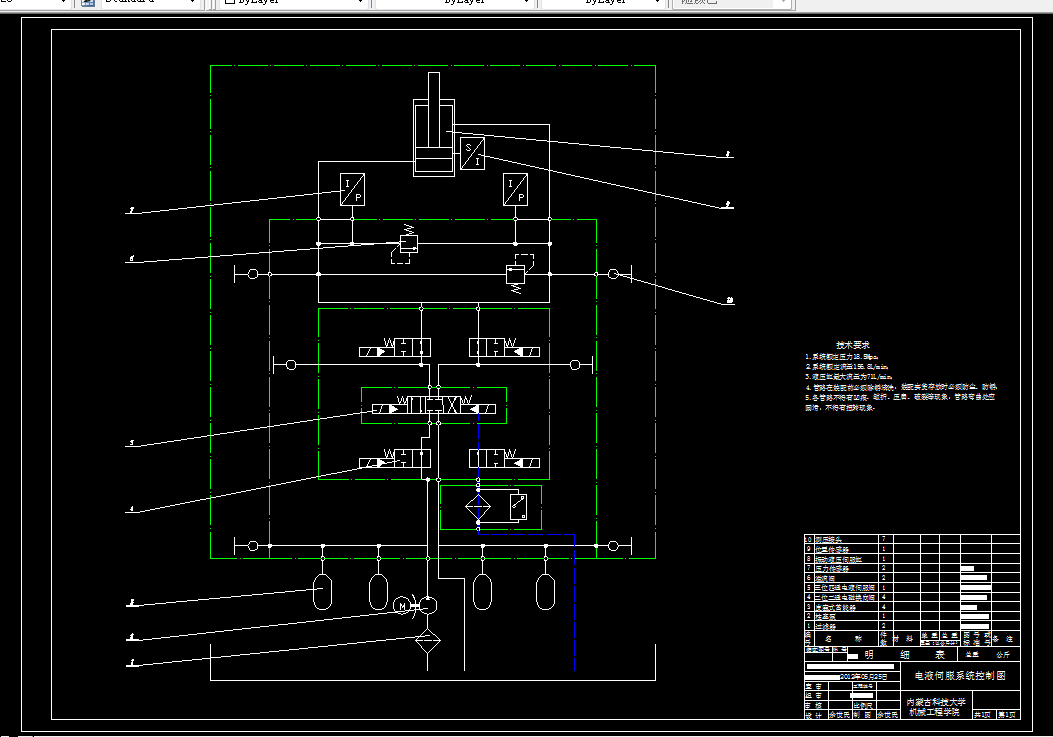The image size is (1053, 737).
Task: Open the Standard text style dropdown
Action: pos(149,3)
